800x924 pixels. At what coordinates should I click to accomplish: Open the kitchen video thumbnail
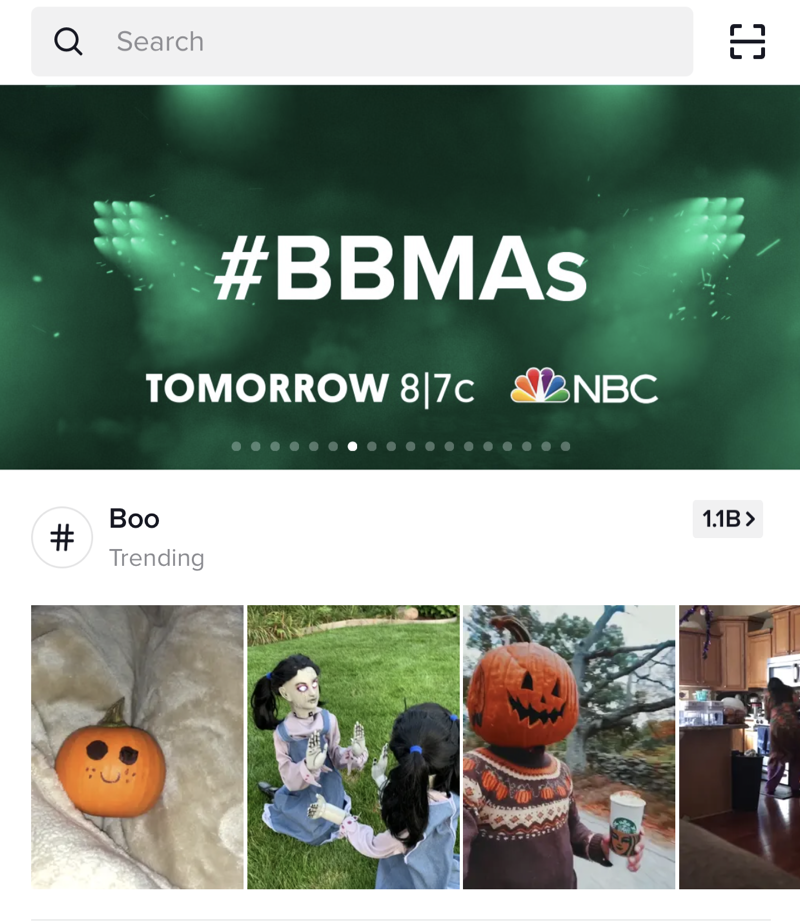click(739, 747)
